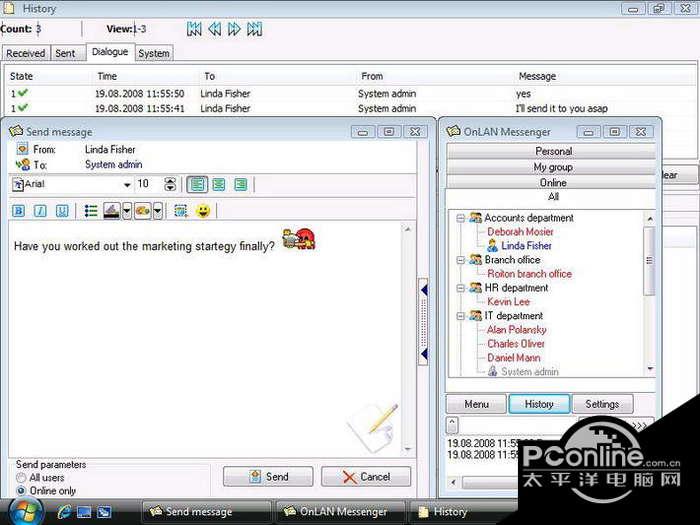Select history row with message yes
Viewport: 700px width, 525px height.
[x=350, y=94]
